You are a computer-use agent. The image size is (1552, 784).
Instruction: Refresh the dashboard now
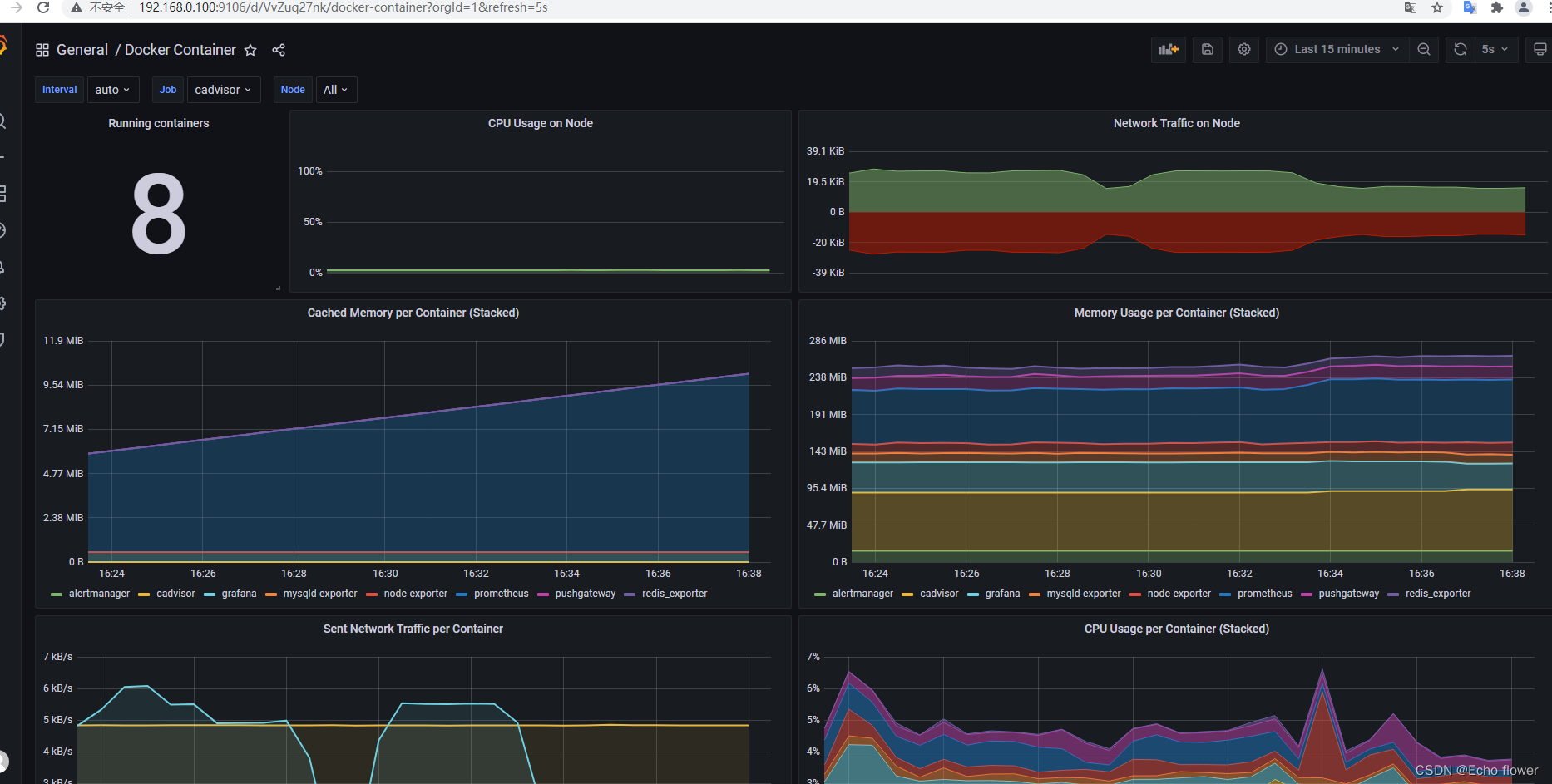point(1461,50)
